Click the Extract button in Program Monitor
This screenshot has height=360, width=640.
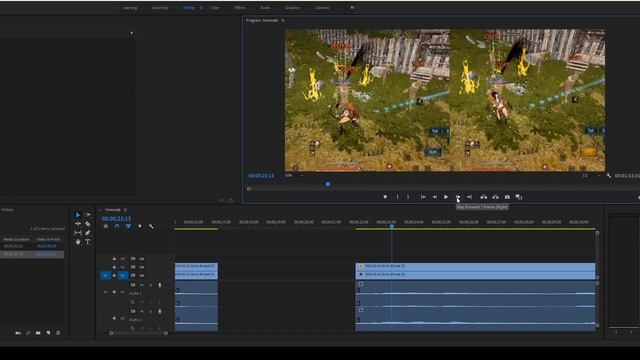pos(495,197)
